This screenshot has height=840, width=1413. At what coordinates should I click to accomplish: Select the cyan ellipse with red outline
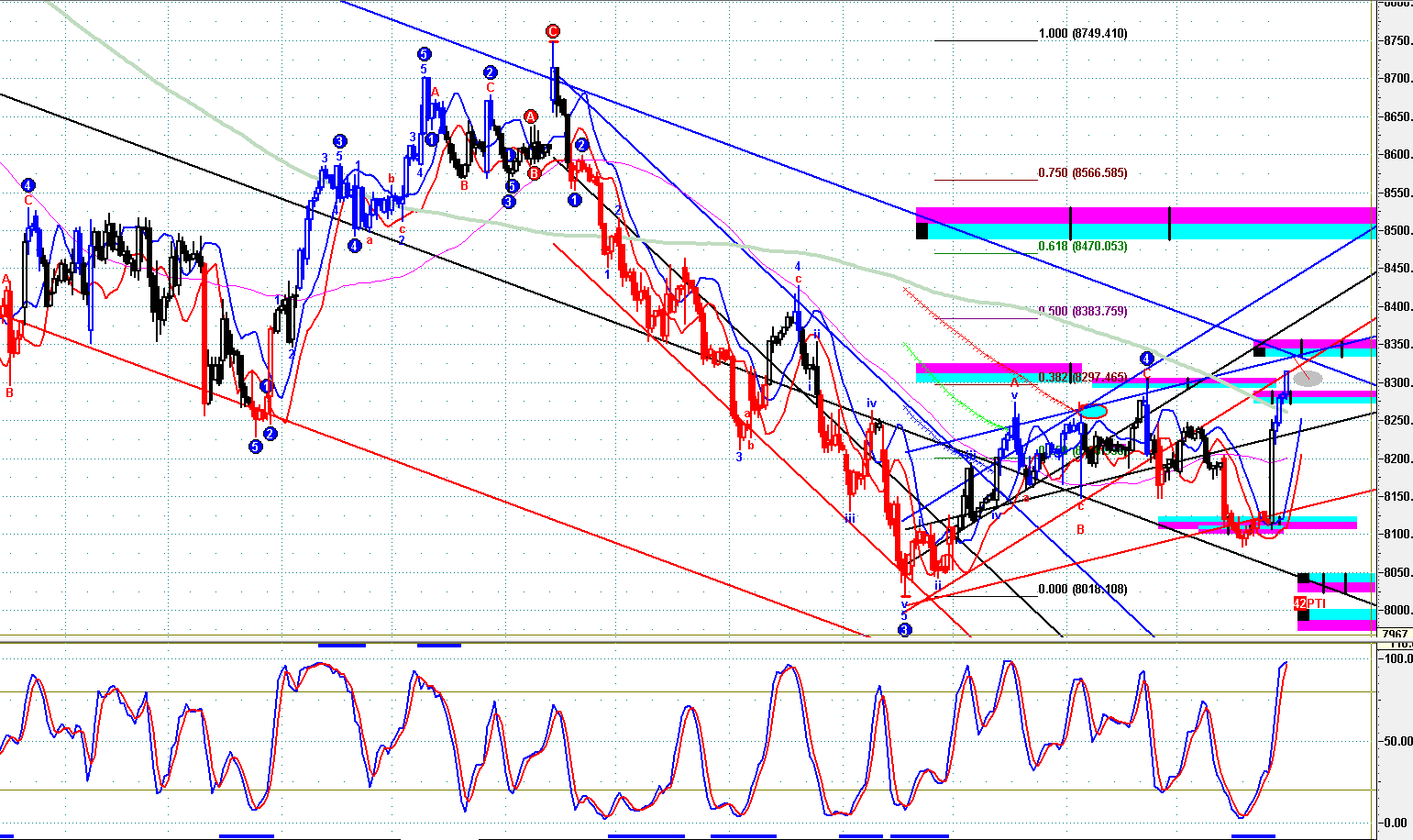(x=1092, y=412)
